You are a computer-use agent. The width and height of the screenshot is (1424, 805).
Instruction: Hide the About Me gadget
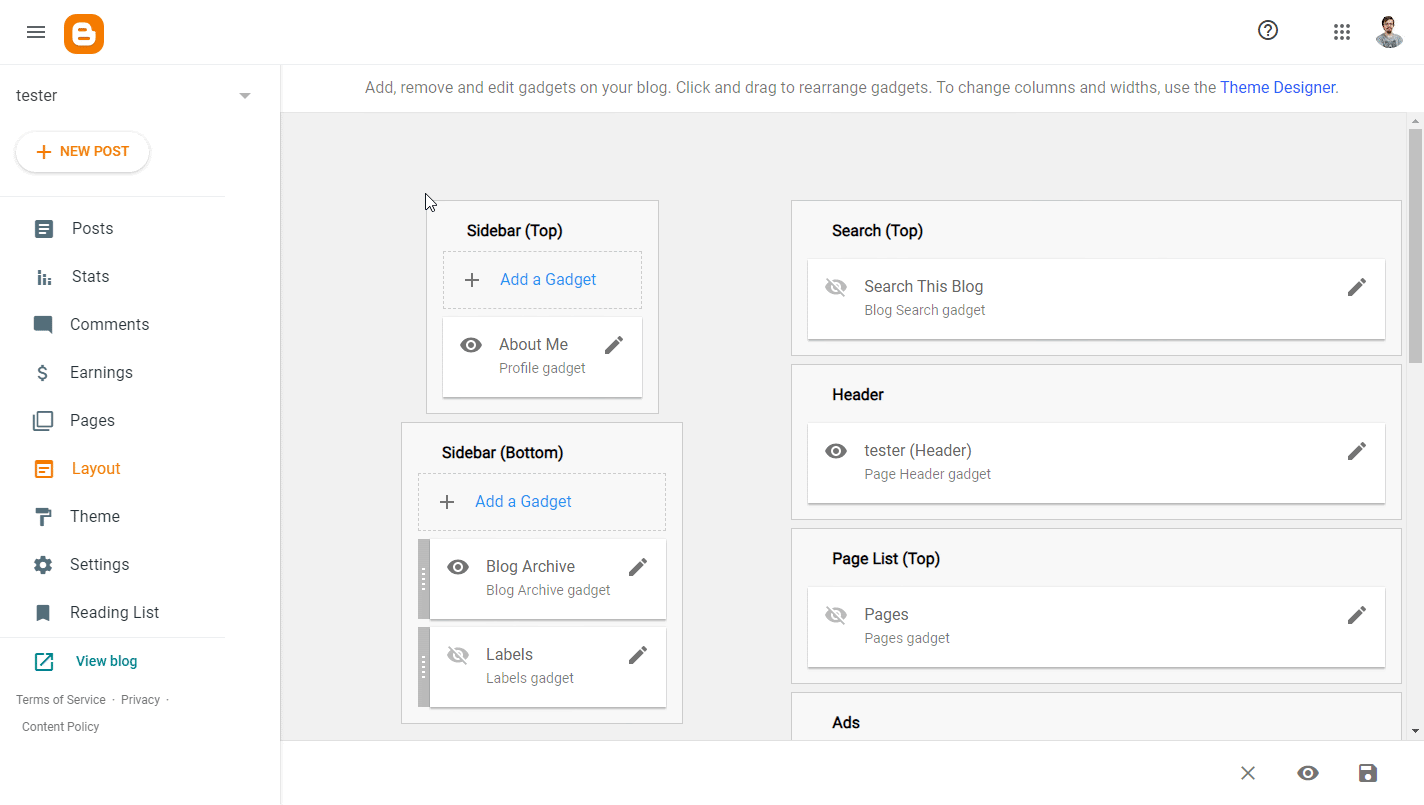click(x=470, y=344)
